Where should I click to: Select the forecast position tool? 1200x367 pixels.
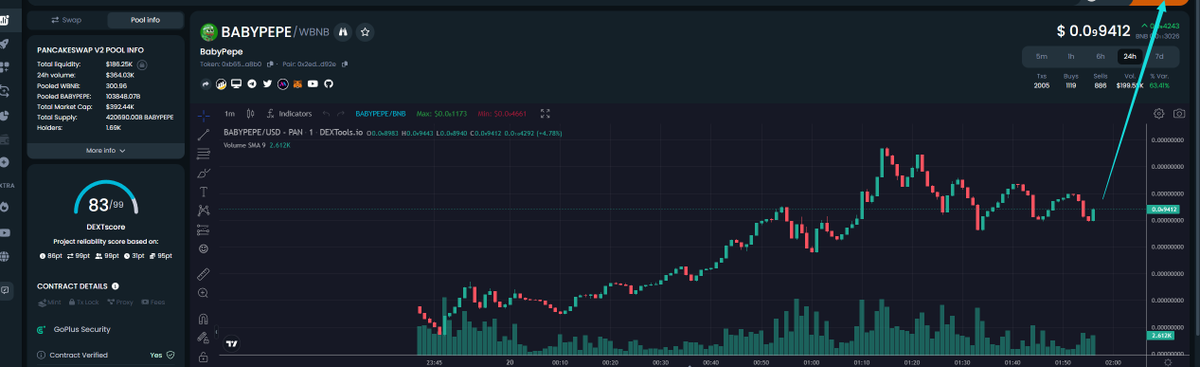[x=203, y=229]
